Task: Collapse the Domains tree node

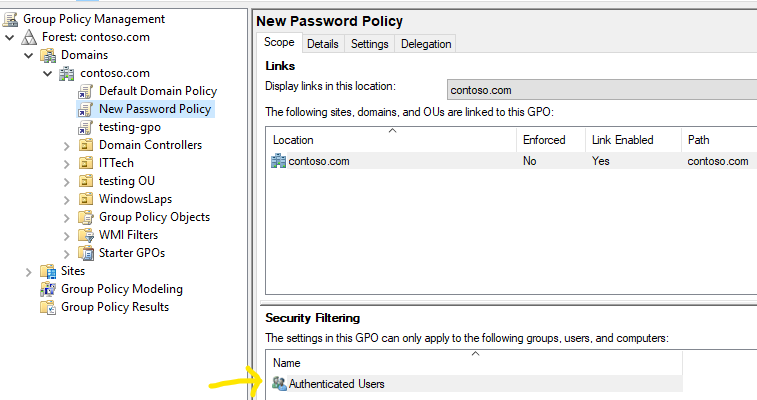Action: 28,55
